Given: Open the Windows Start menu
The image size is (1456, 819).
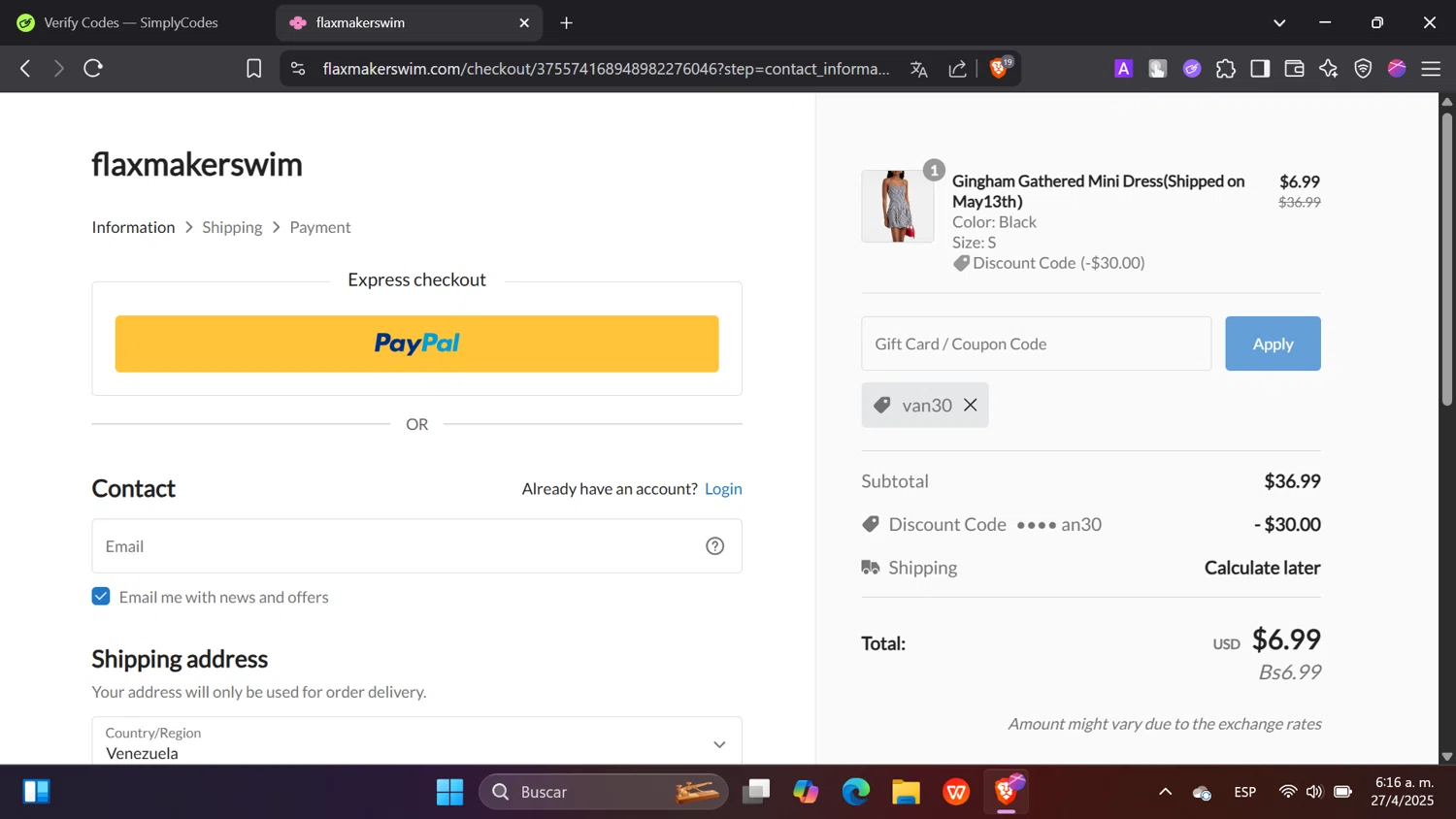Looking at the screenshot, I should click(x=449, y=792).
